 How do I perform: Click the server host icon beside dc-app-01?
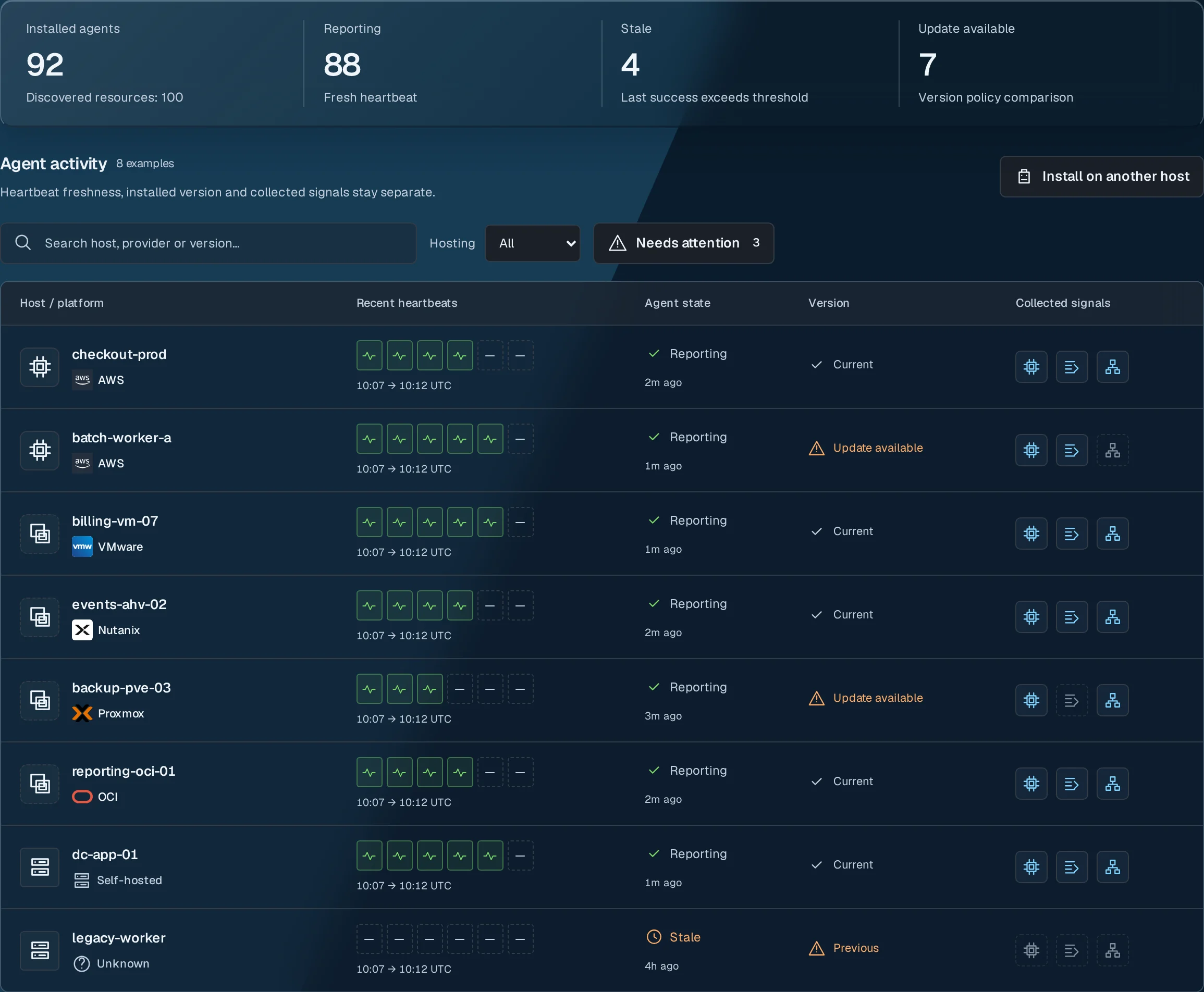click(40, 867)
